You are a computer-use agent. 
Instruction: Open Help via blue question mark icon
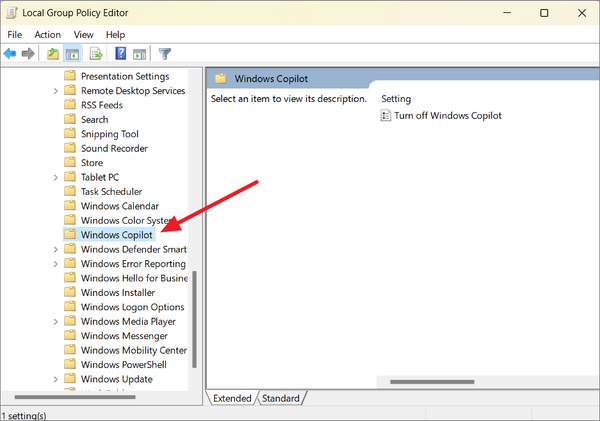pos(121,53)
